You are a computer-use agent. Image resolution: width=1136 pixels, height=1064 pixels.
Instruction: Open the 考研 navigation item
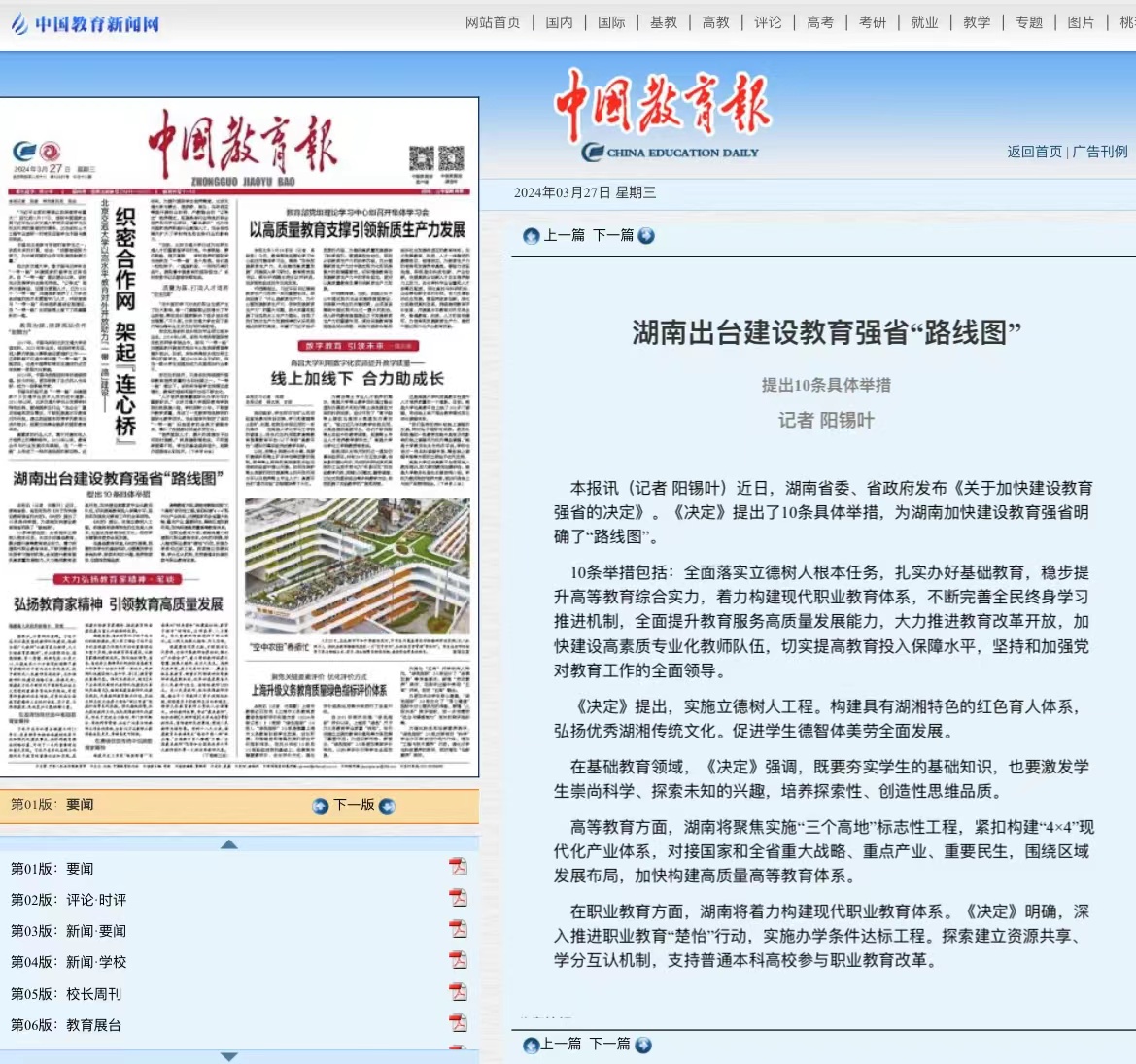[x=873, y=22]
